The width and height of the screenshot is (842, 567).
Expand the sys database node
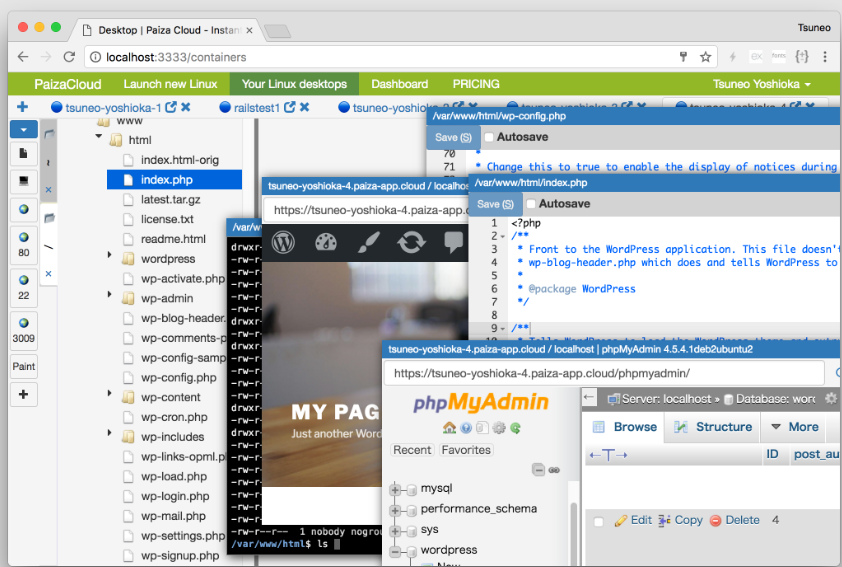(395, 531)
